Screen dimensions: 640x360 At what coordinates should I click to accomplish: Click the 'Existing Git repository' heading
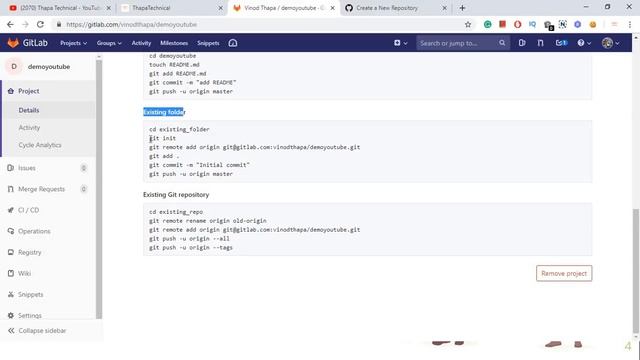(x=176, y=195)
